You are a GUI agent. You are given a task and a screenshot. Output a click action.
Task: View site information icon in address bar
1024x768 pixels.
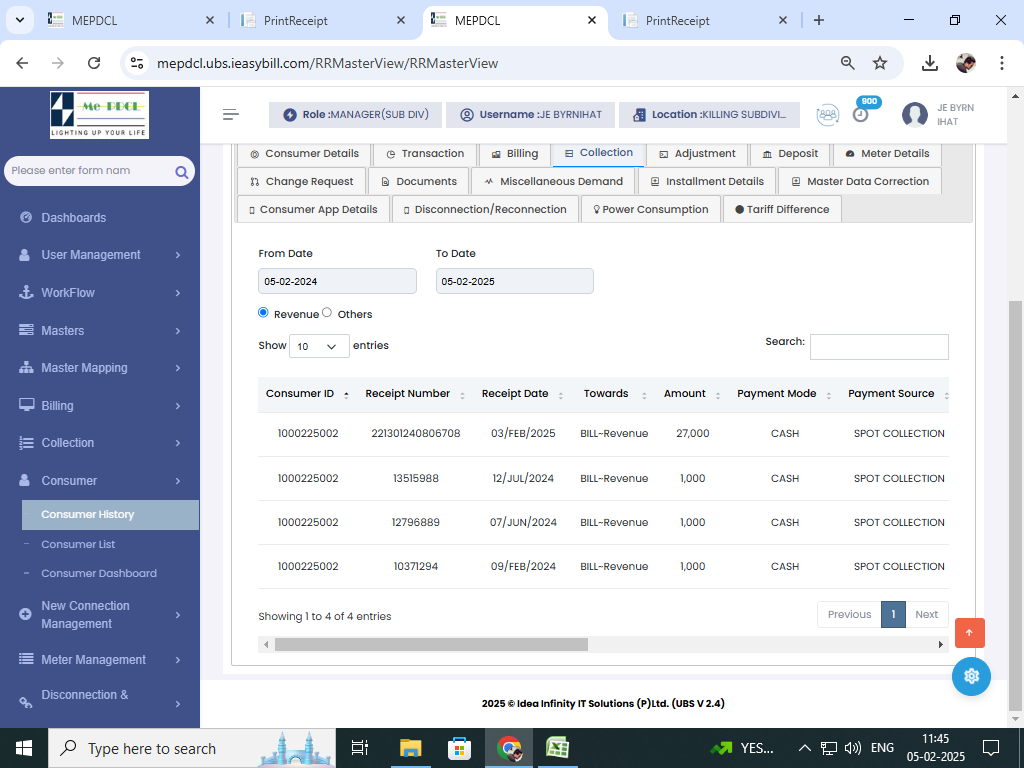[x=136, y=63]
